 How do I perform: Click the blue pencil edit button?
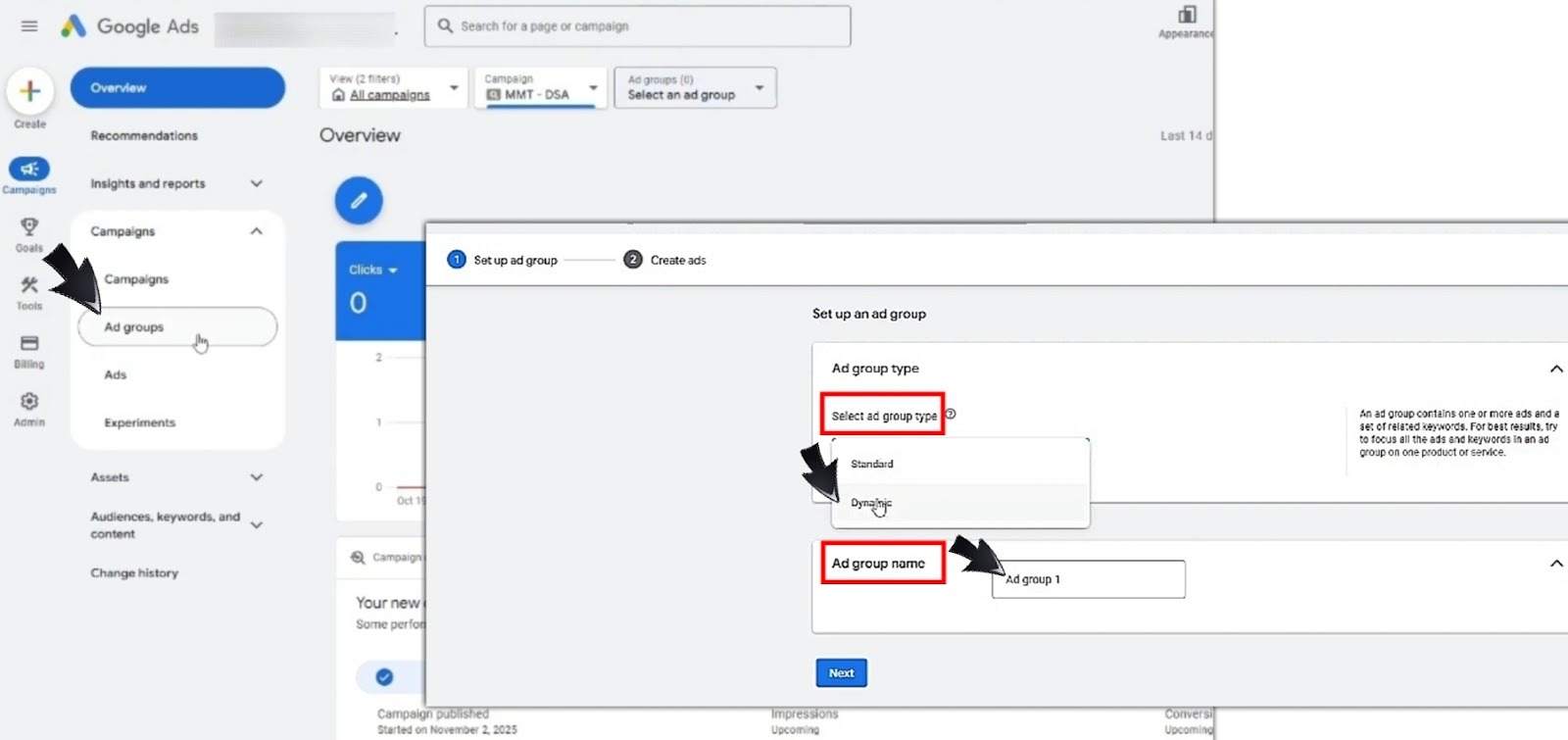[x=359, y=201]
